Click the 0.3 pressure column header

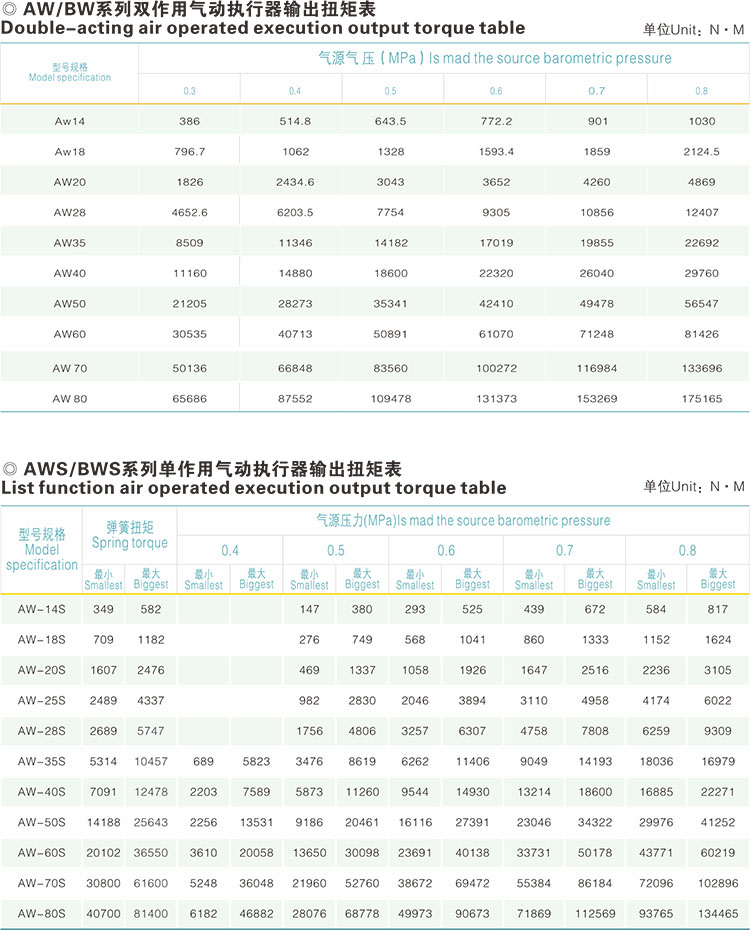point(189,91)
